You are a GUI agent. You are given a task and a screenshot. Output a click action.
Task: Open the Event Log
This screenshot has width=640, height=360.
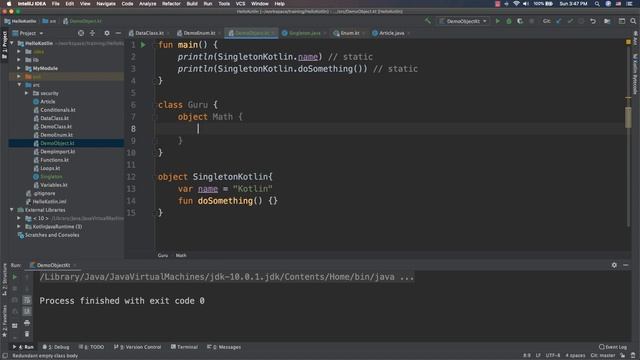(613, 347)
